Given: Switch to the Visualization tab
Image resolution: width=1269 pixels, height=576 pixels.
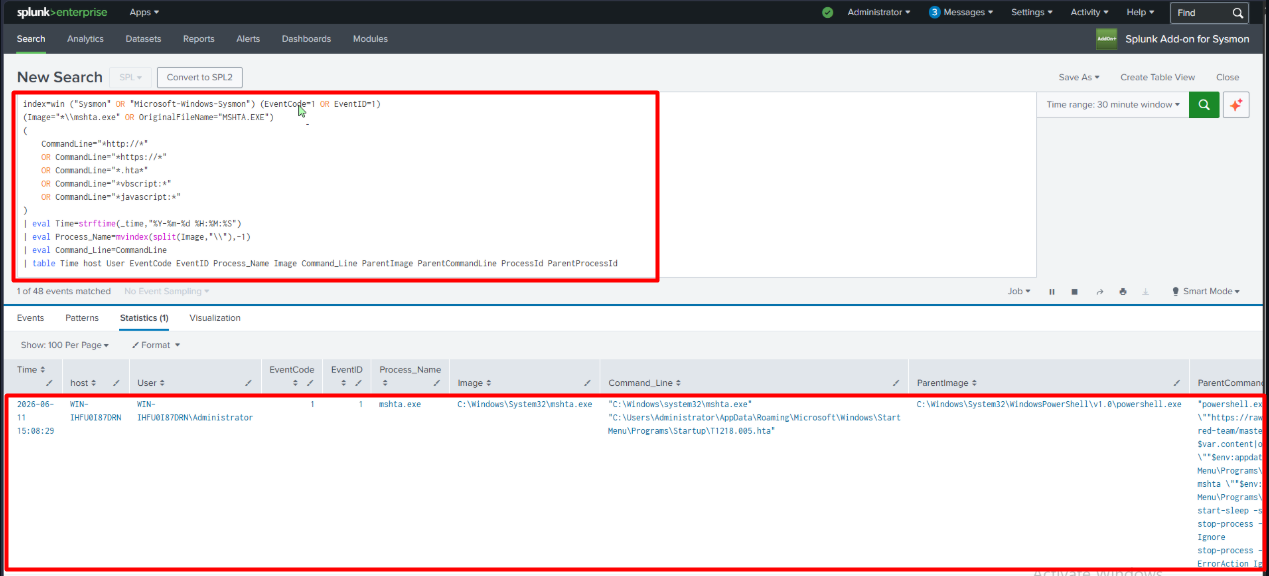Looking at the screenshot, I should point(215,318).
